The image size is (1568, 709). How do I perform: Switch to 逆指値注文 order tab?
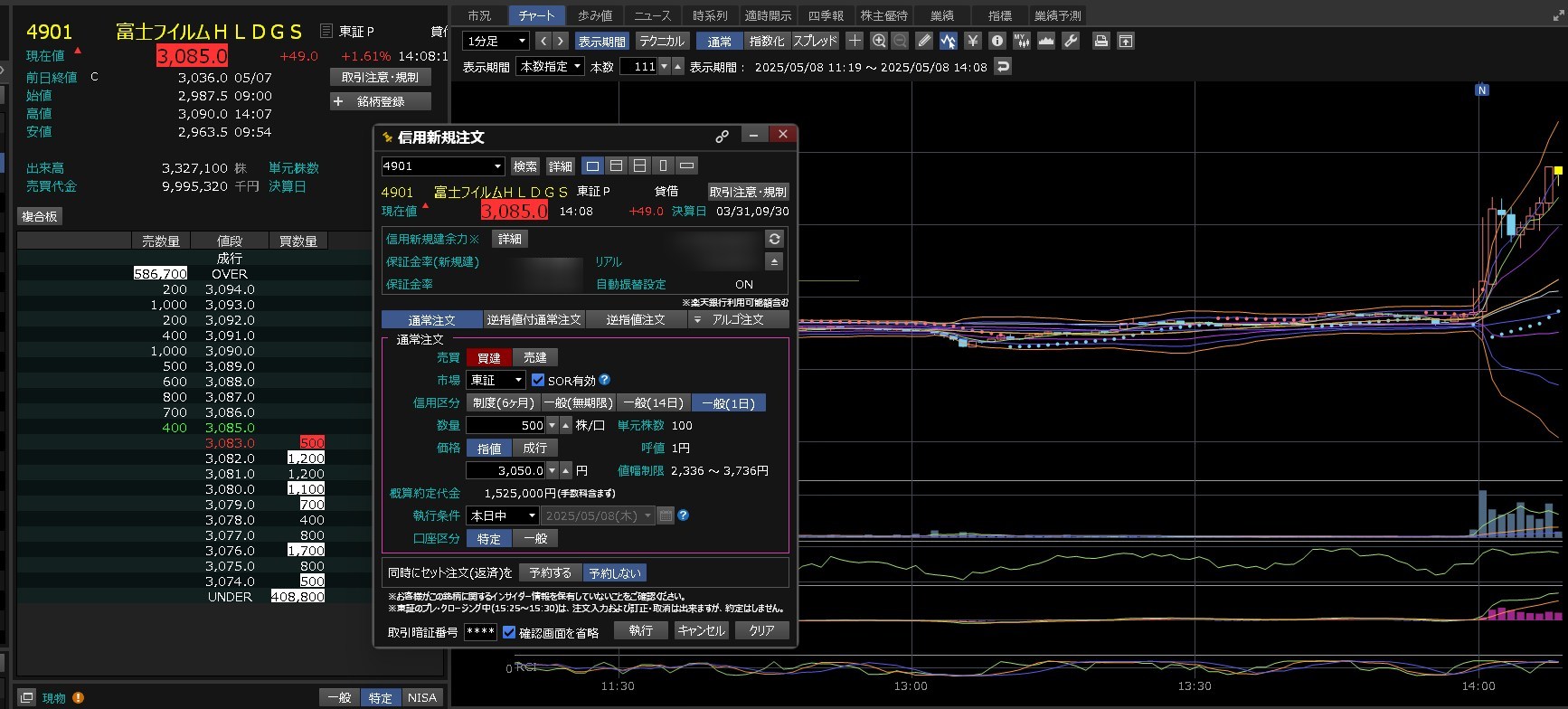click(x=636, y=319)
